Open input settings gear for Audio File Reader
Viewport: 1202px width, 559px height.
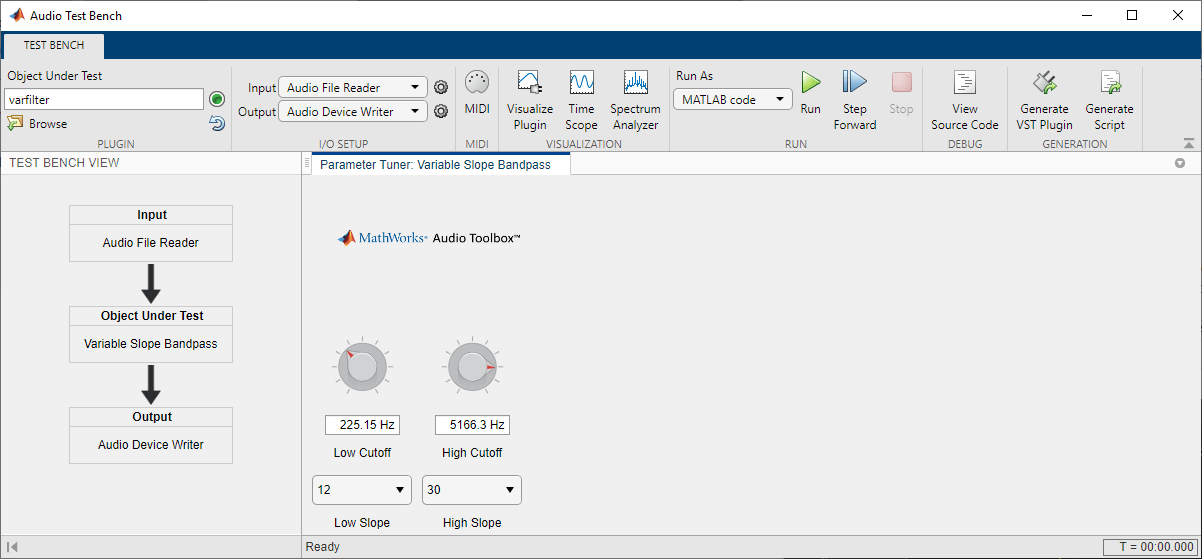pos(440,88)
